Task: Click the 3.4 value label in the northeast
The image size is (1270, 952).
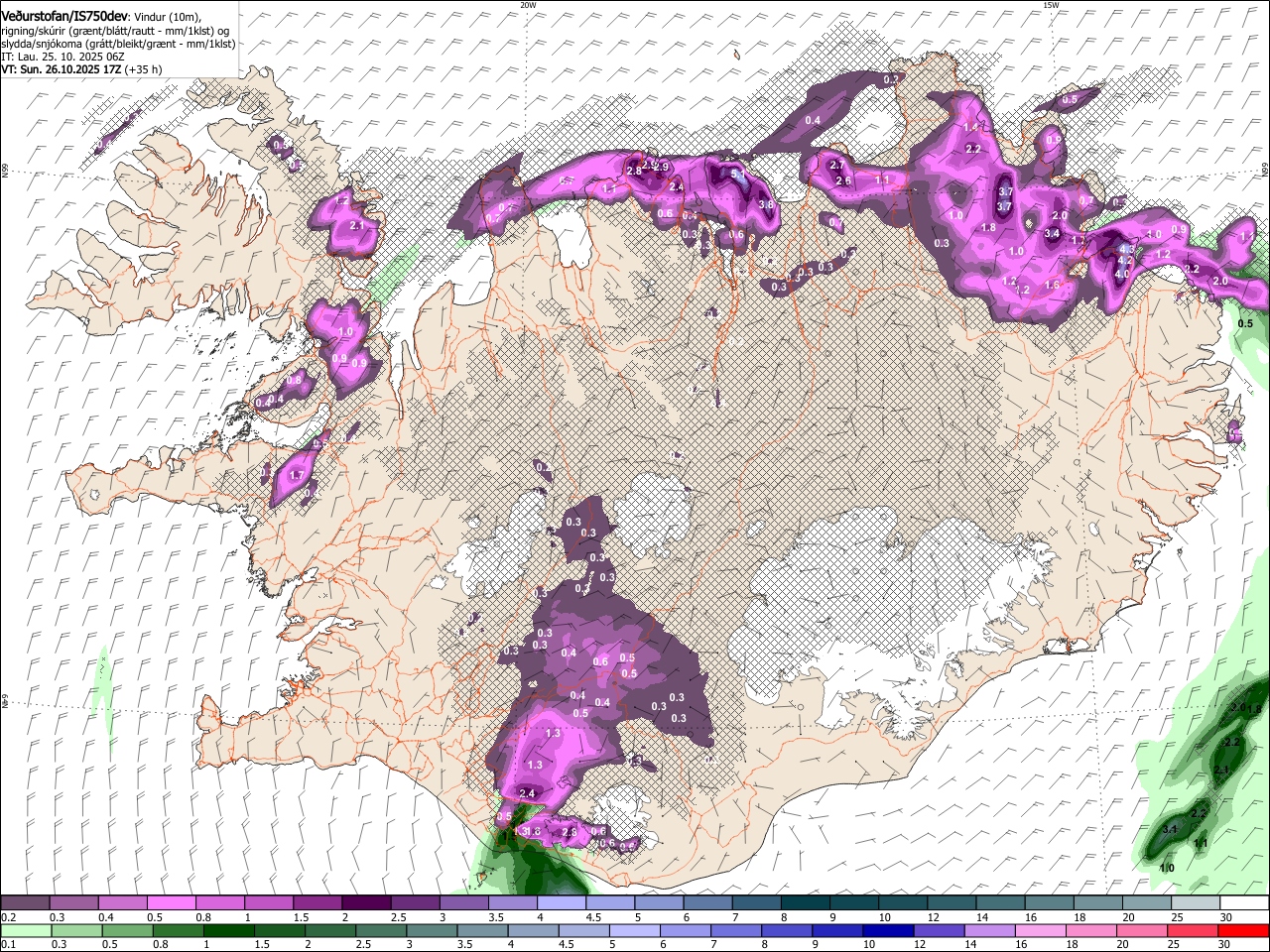Action: click(1052, 233)
